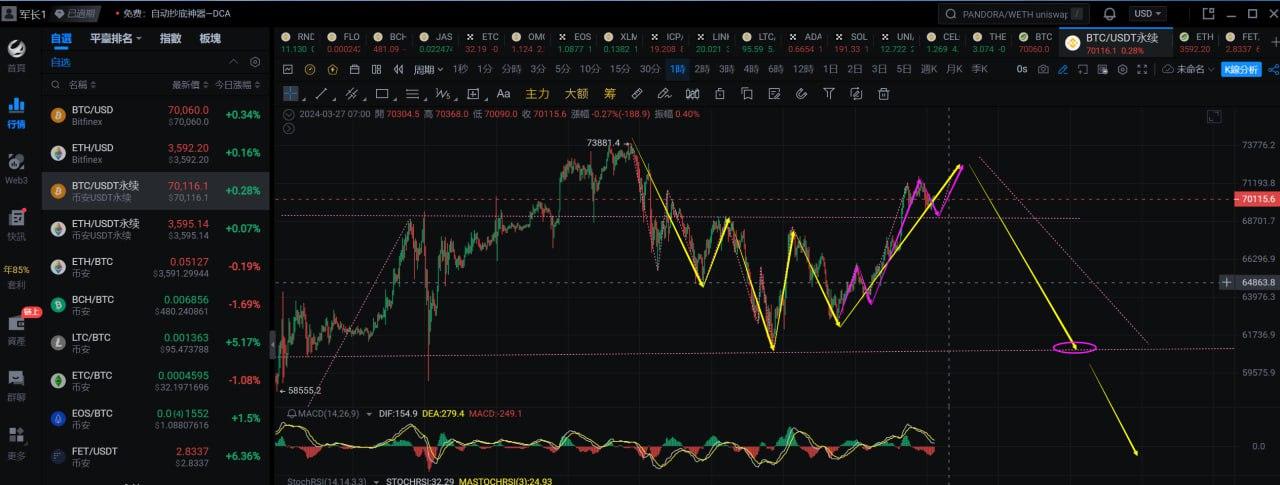Click the blue pencil drawing mode icon
1280x485 pixels.
coord(1063,69)
